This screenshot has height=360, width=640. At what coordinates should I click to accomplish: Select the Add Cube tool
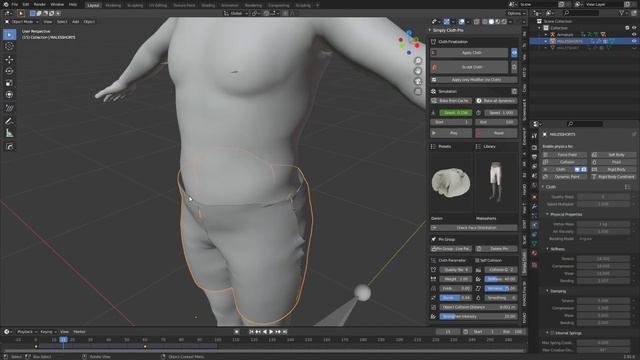coord(9,147)
